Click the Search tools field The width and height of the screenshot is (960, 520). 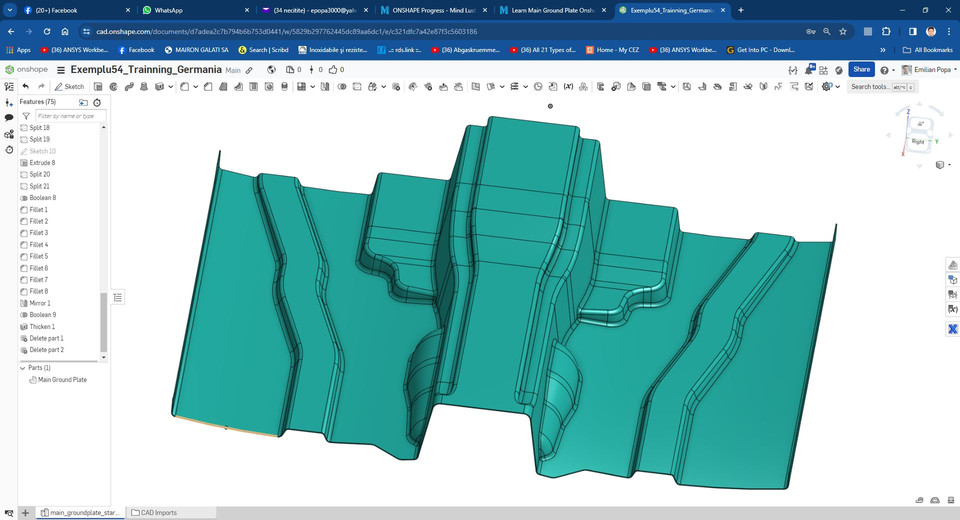point(882,87)
